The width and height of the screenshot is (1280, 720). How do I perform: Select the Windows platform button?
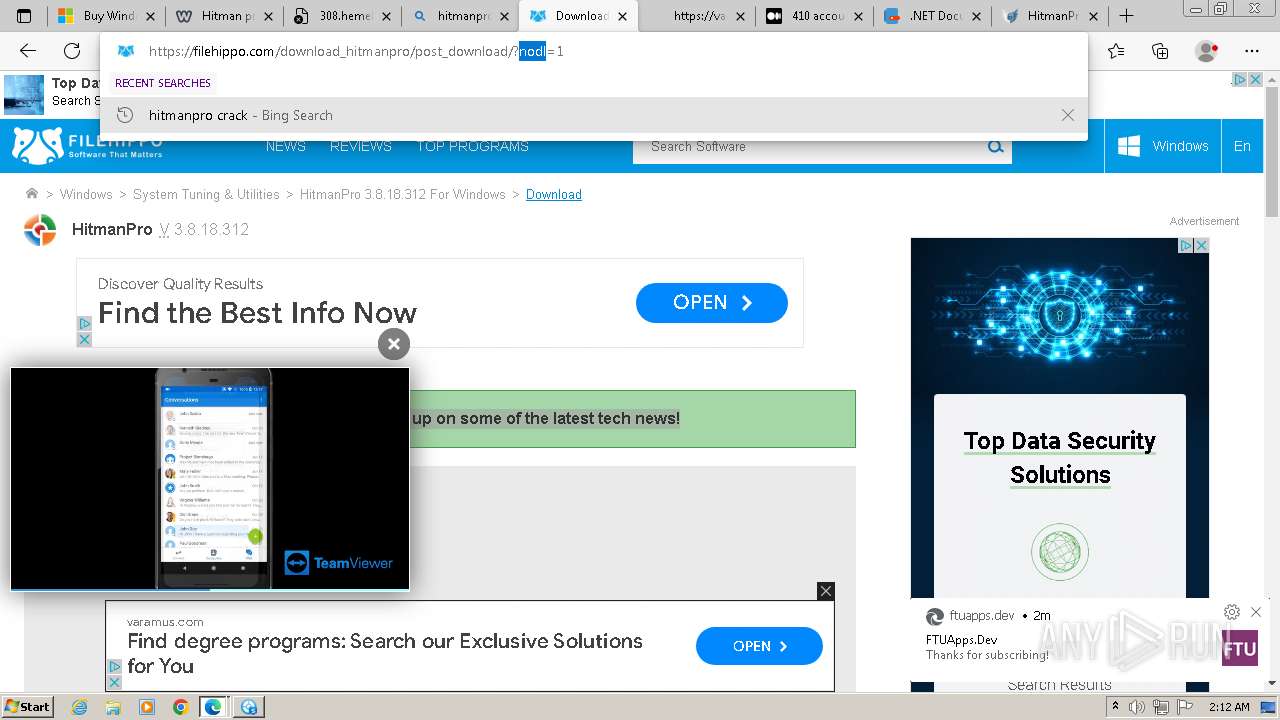point(1163,146)
